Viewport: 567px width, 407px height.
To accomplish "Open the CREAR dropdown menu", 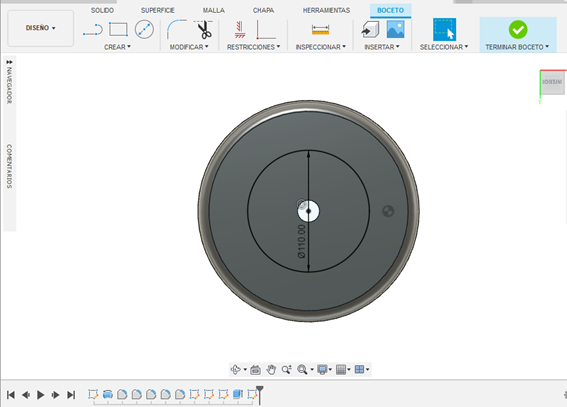I will click(118, 47).
